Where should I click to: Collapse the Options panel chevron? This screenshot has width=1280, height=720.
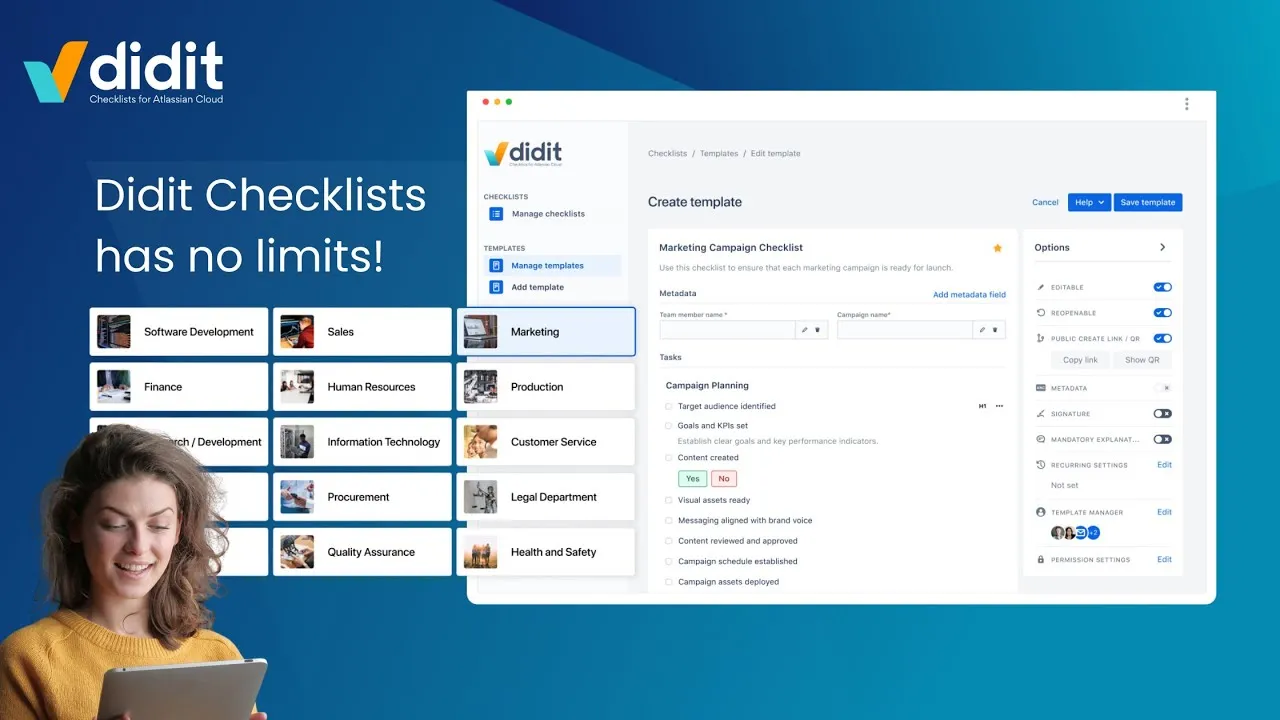point(1162,247)
